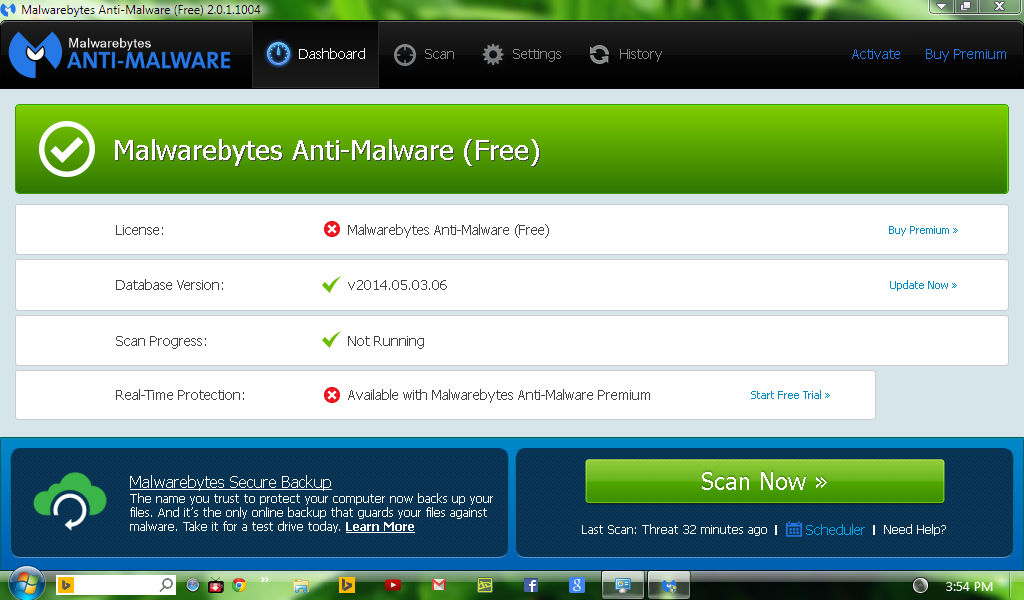Click the red X on the License row

331,229
